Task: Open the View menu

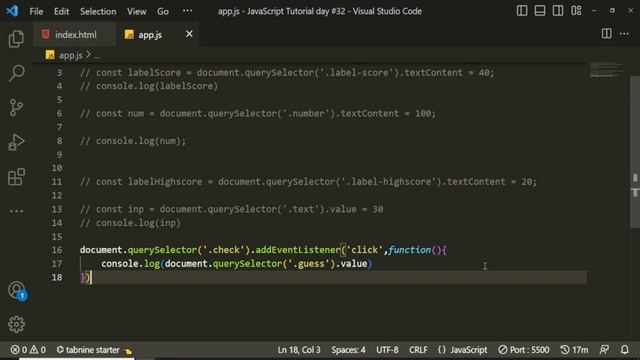Action: click(136, 11)
